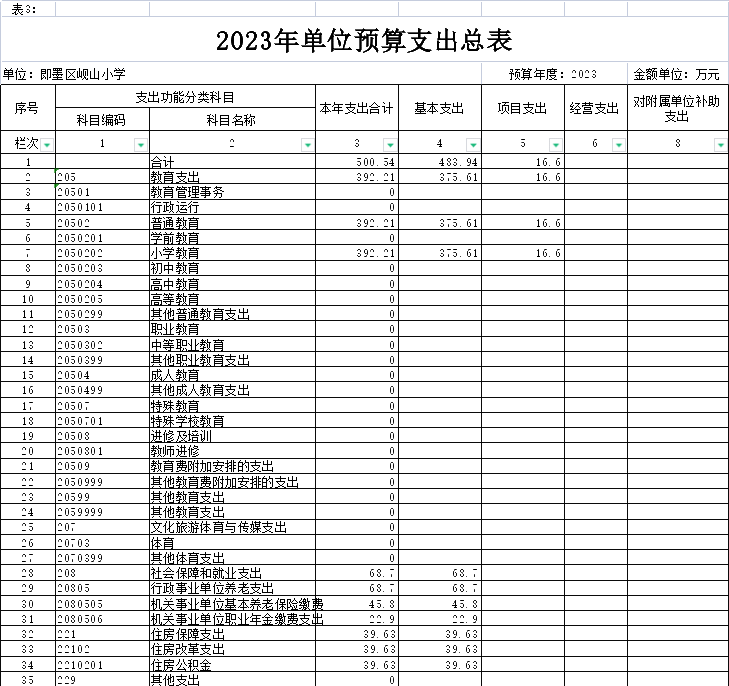Expand filter dropdown for column 6 (经营支出)
729x686 pixels.
pos(619,145)
